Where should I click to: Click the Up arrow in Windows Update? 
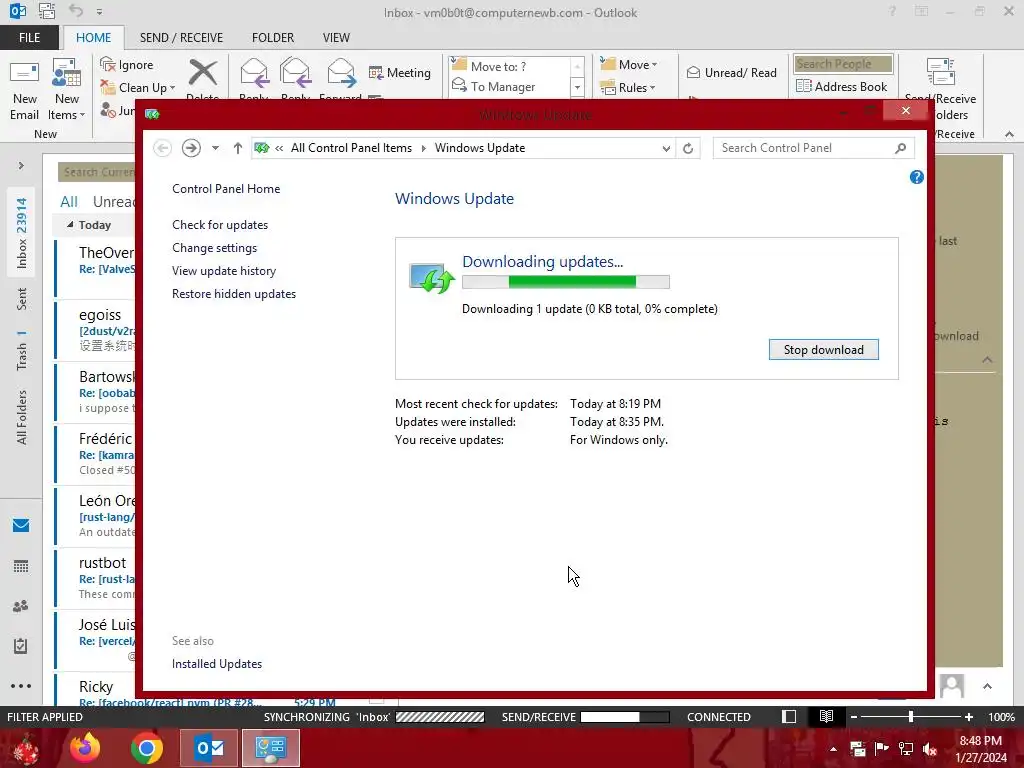coord(238,148)
